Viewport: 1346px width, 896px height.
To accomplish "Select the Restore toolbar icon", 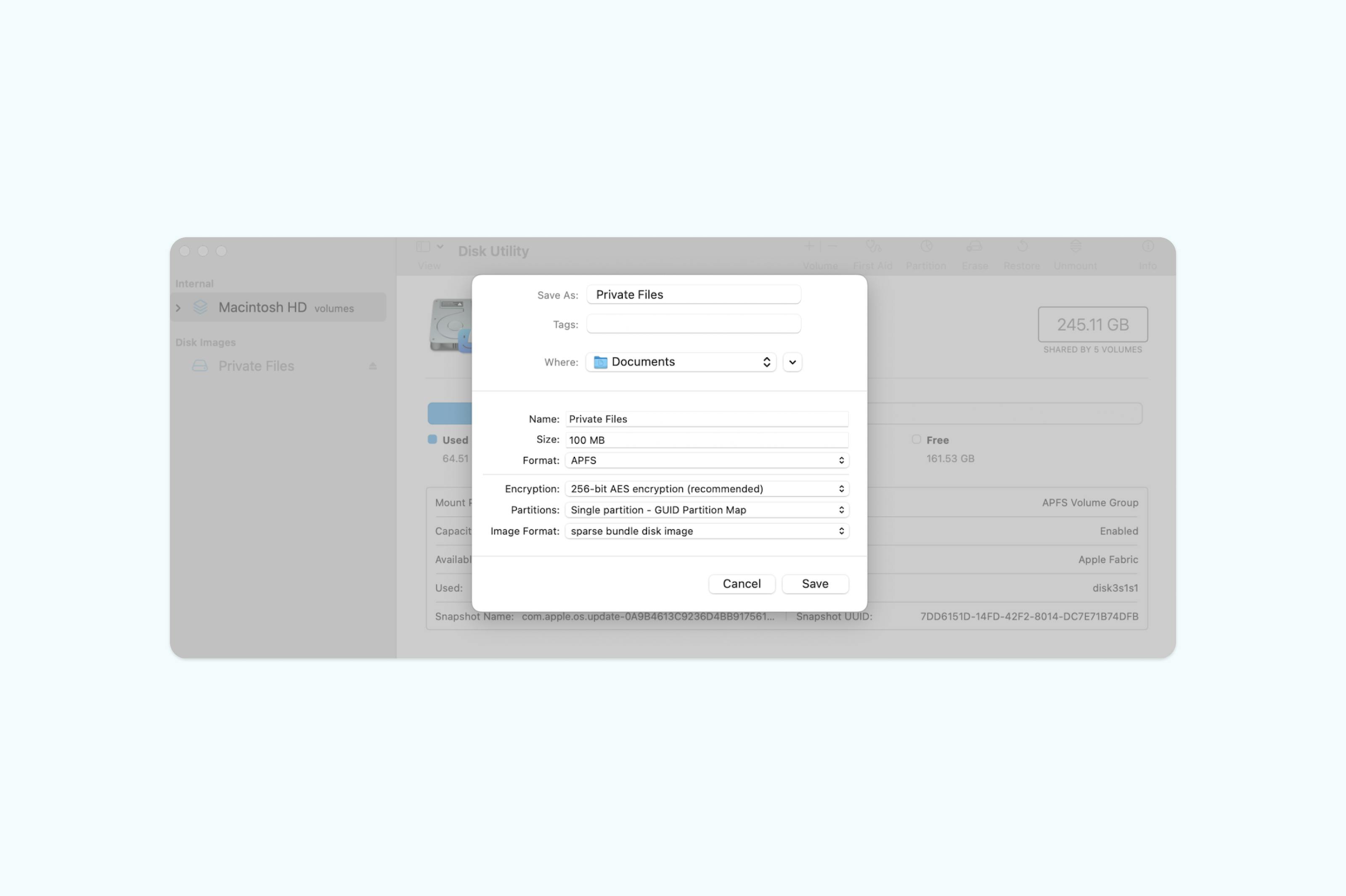I will (x=1022, y=252).
